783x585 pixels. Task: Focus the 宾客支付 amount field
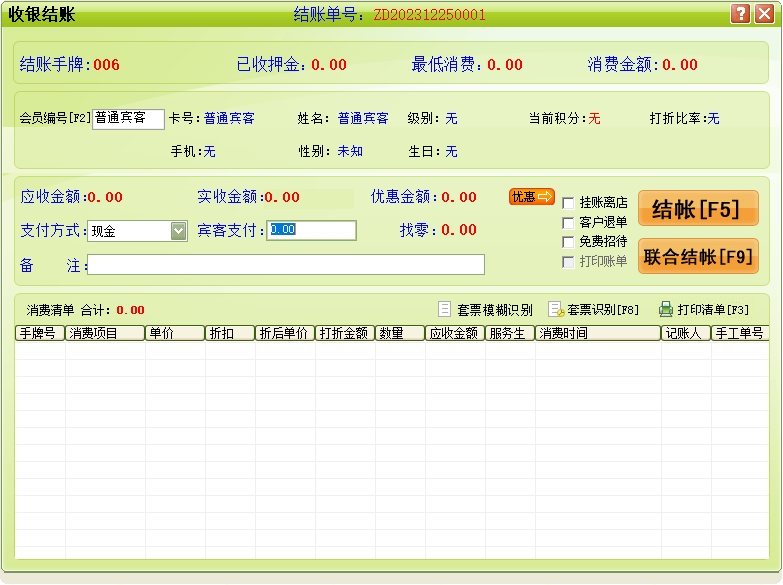tap(311, 230)
